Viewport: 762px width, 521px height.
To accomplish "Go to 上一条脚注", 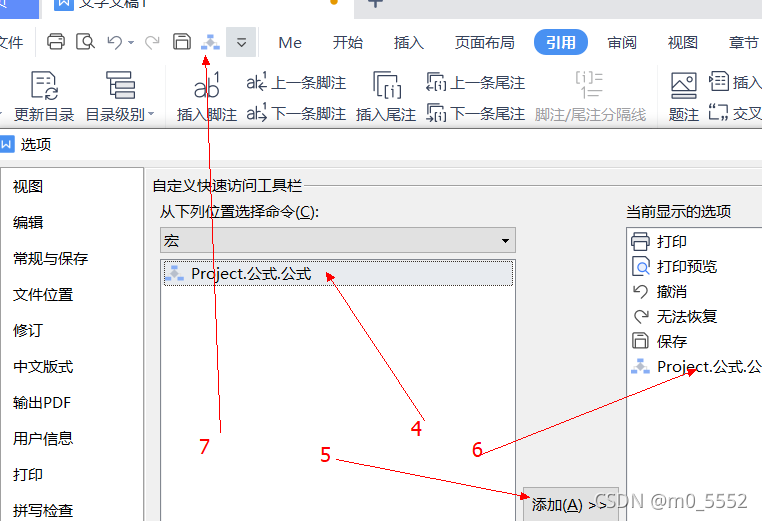I will point(296,83).
